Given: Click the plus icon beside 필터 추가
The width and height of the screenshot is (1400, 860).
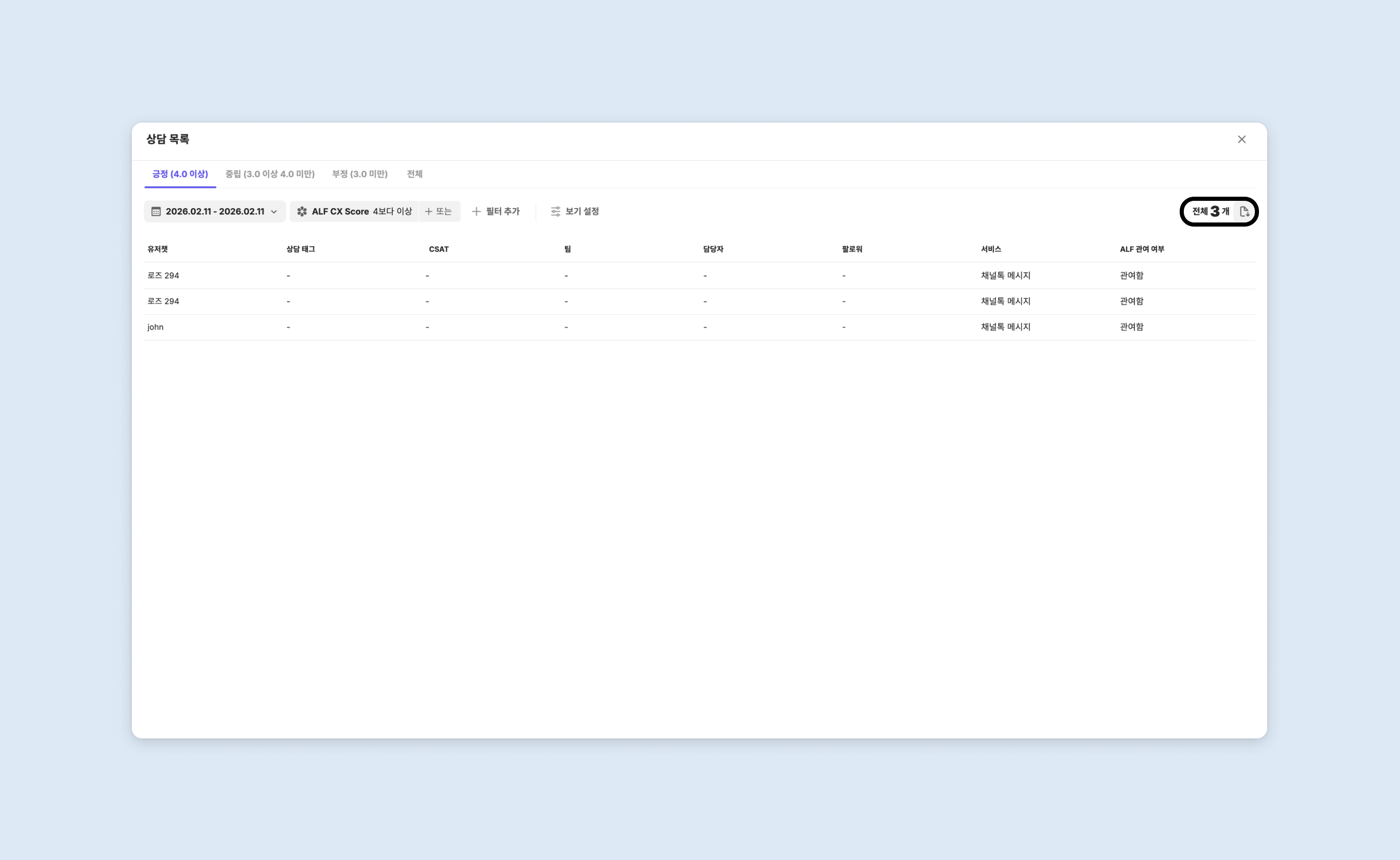Looking at the screenshot, I should tap(476, 212).
